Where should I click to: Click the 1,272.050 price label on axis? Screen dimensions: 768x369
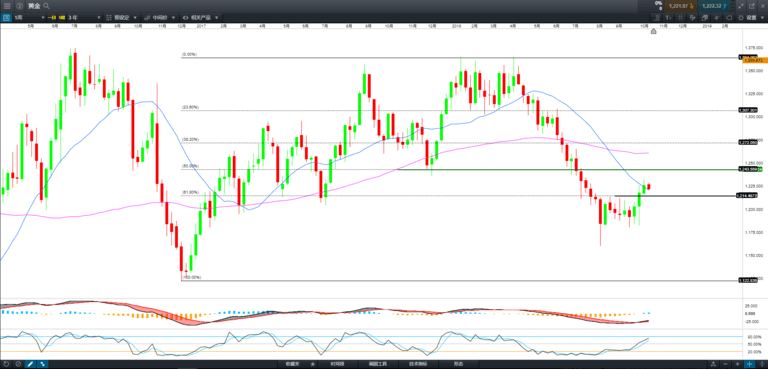[x=748, y=143]
